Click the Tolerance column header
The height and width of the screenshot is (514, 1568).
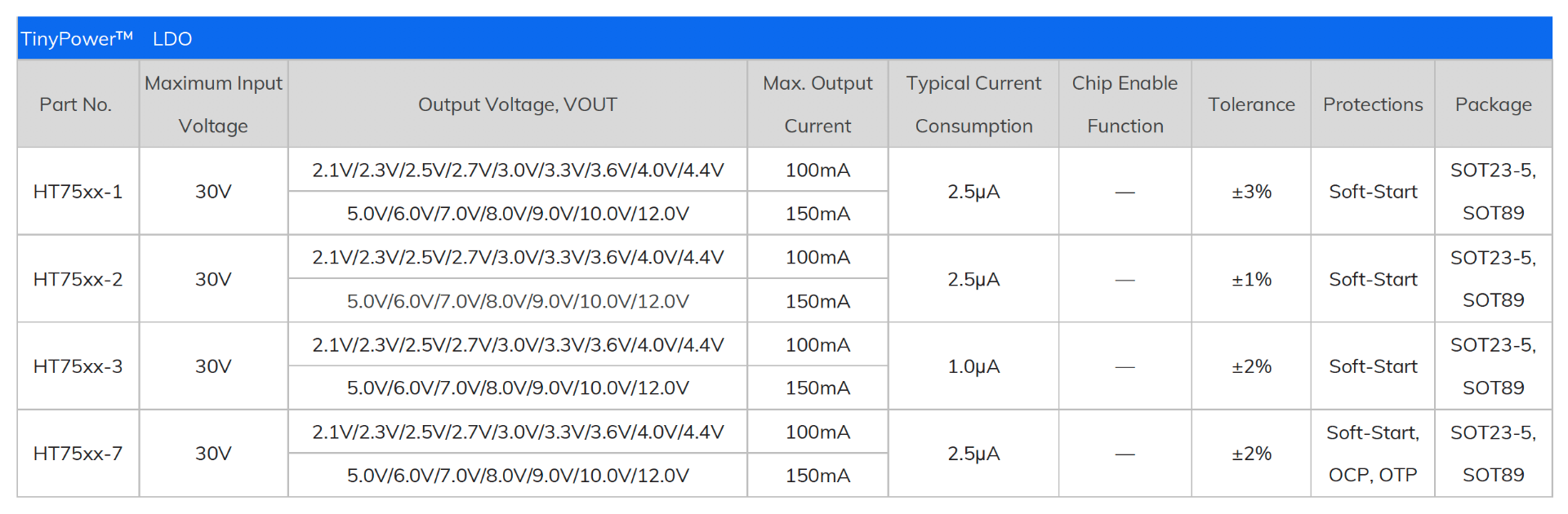1251,104
